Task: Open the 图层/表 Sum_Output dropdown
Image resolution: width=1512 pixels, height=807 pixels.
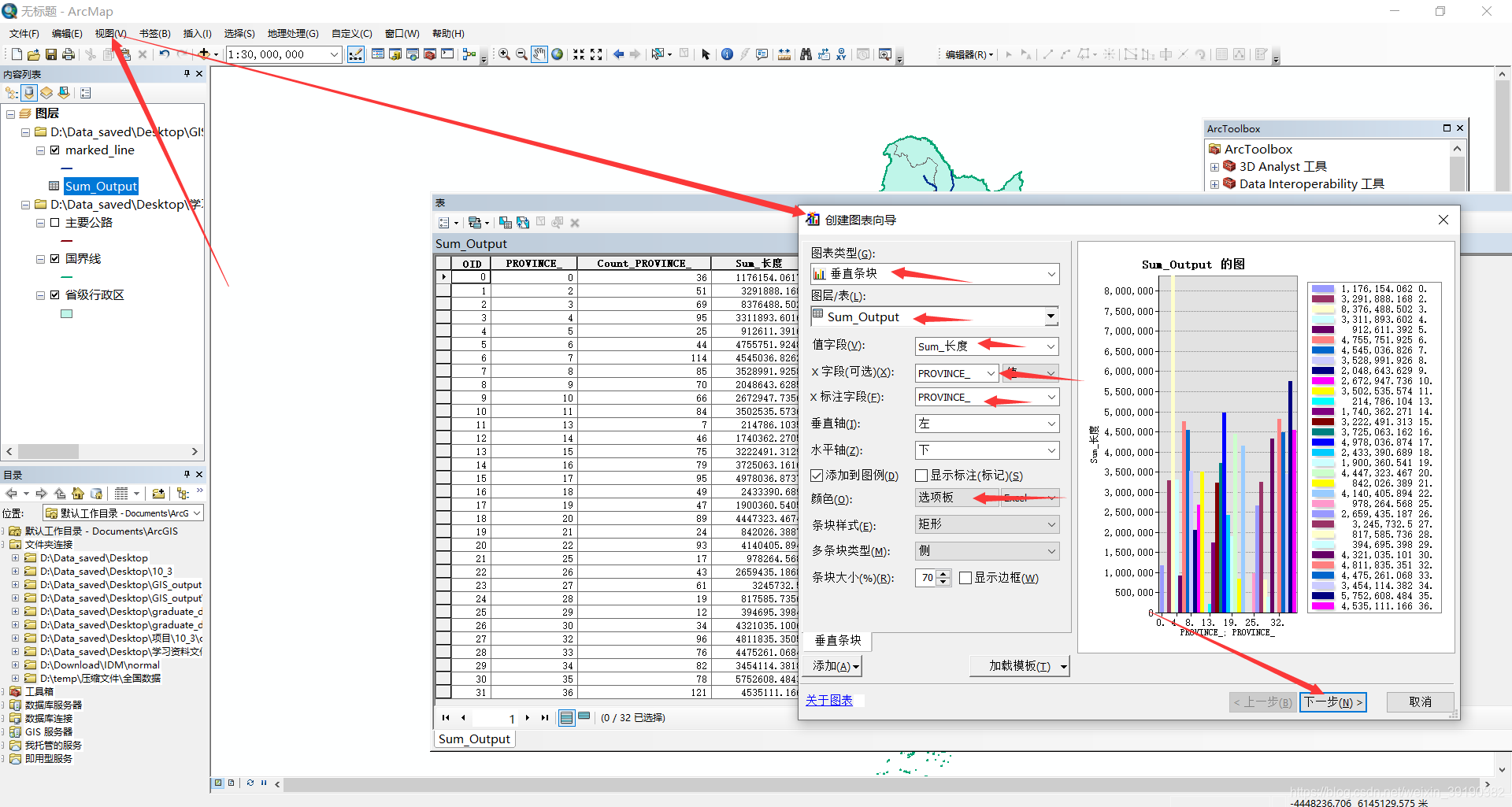Action: (x=936, y=317)
